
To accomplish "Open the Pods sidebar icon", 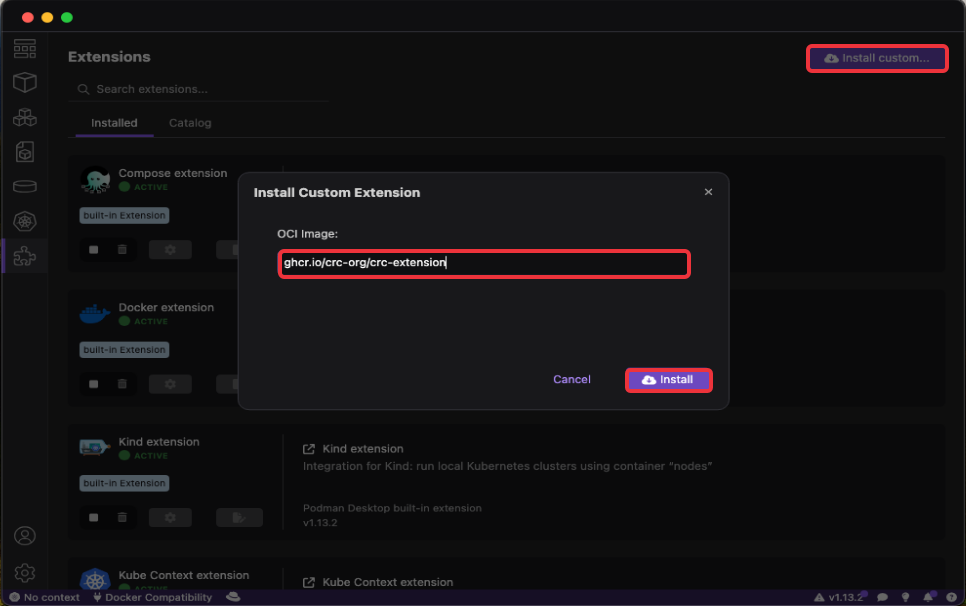I will pyautogui.click(x=25, y=117).
